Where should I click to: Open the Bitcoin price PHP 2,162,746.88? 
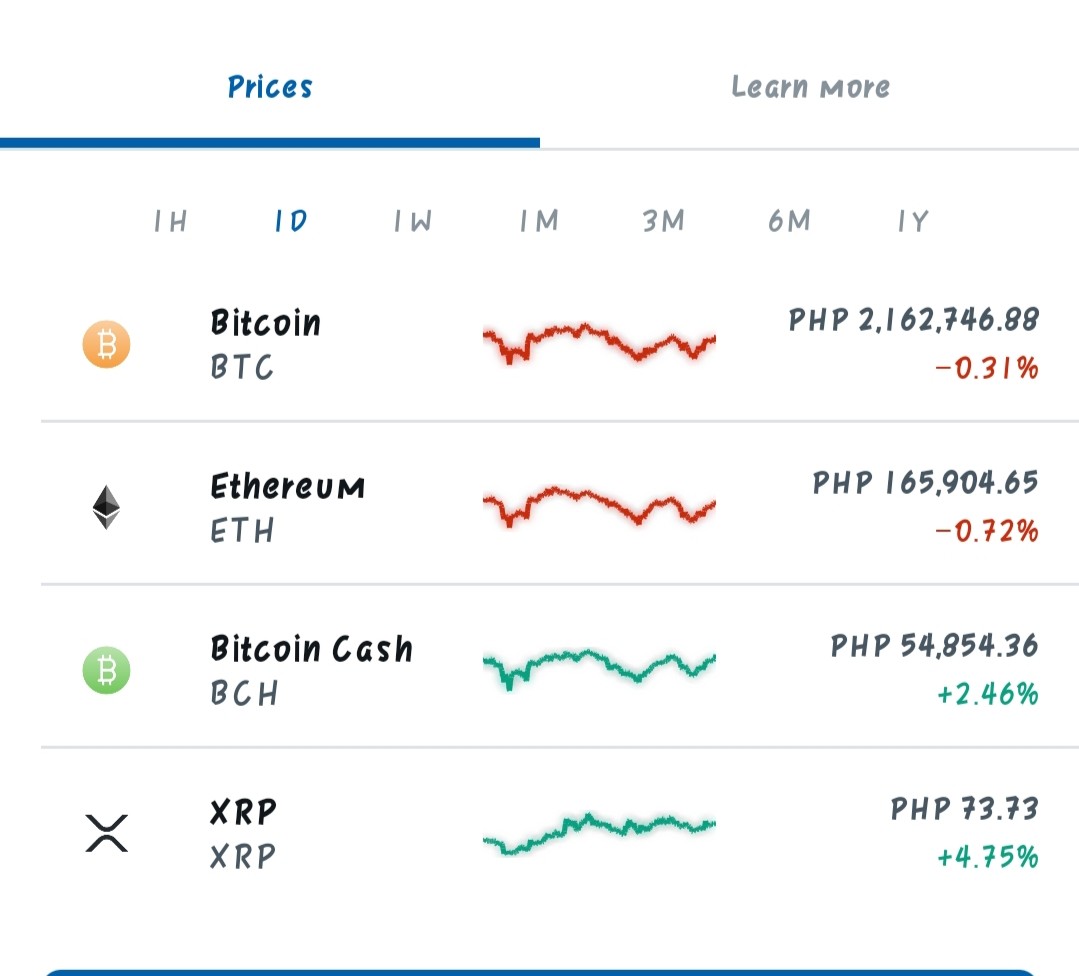coord(913,320)
